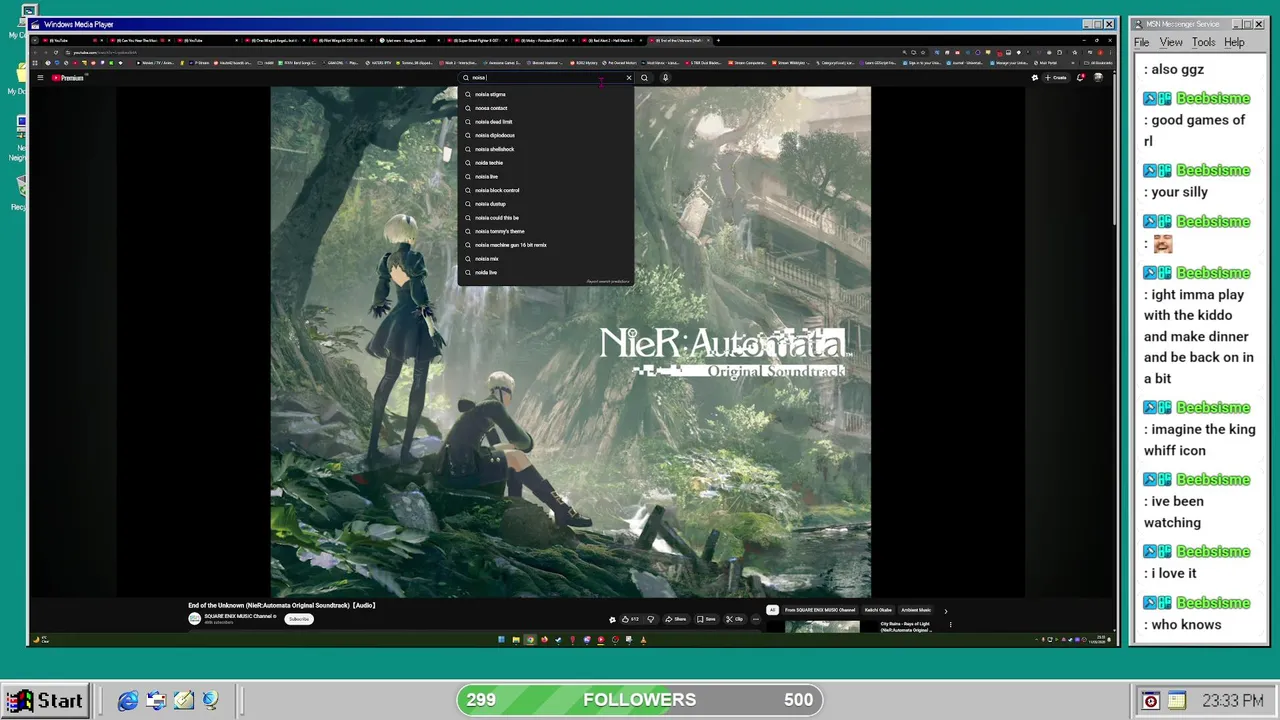Viewport: 1280px width, 720px height.
Task: Clip the video with scissors button
Action: pyautogui.click(x=734, y=619)
